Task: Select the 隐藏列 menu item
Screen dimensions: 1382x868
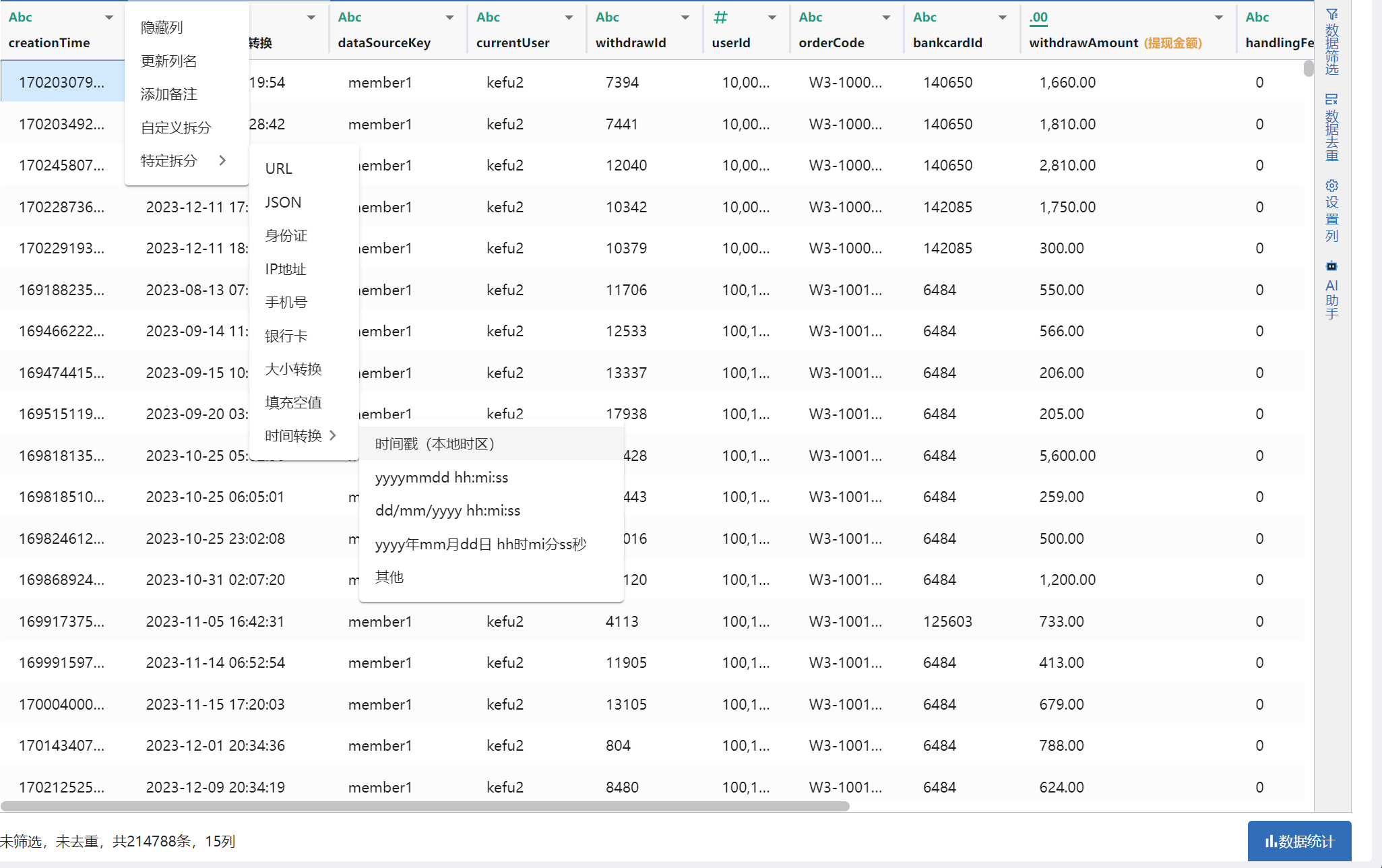Action: [x=162, y=28]
